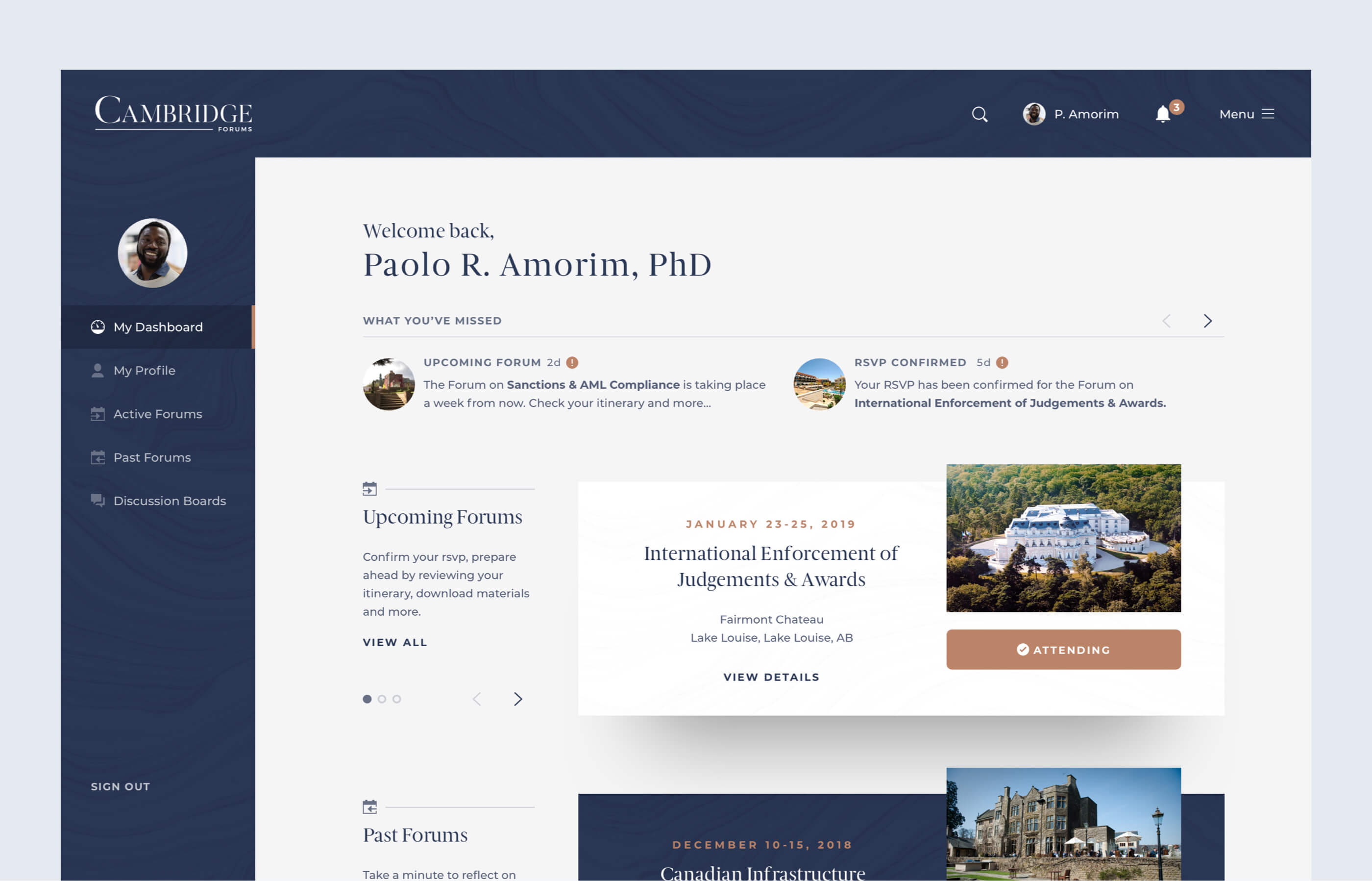Click the small header avatar beside P. Amorim
Image resolution: width=1372 pixels, height=881 pixels.
1033,114
